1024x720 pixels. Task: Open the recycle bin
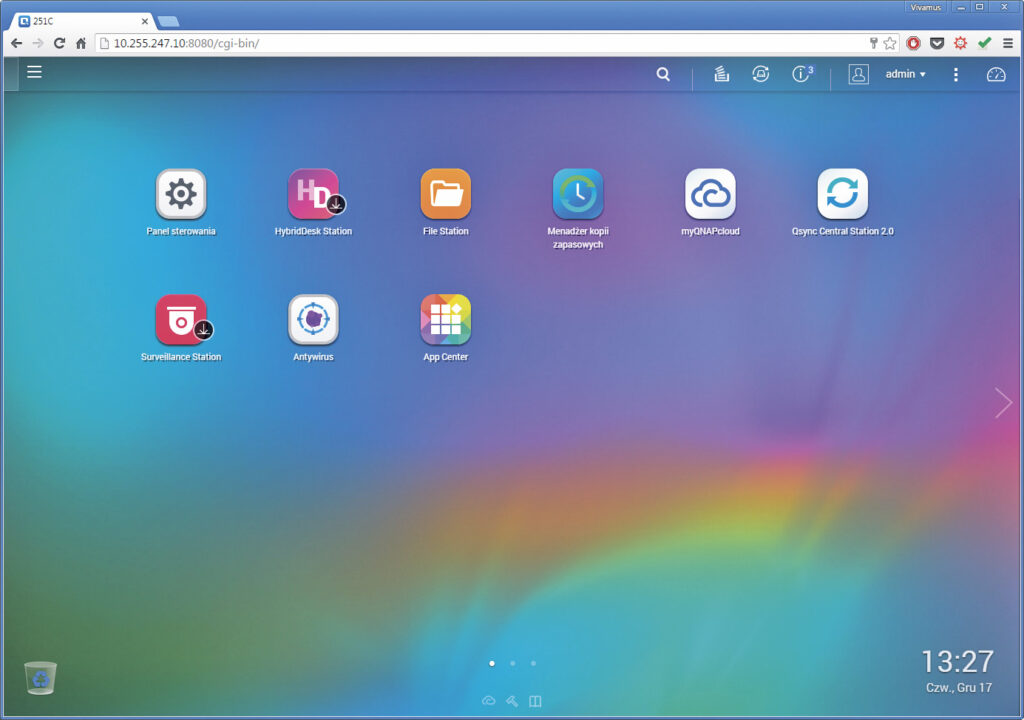[40, 678]
